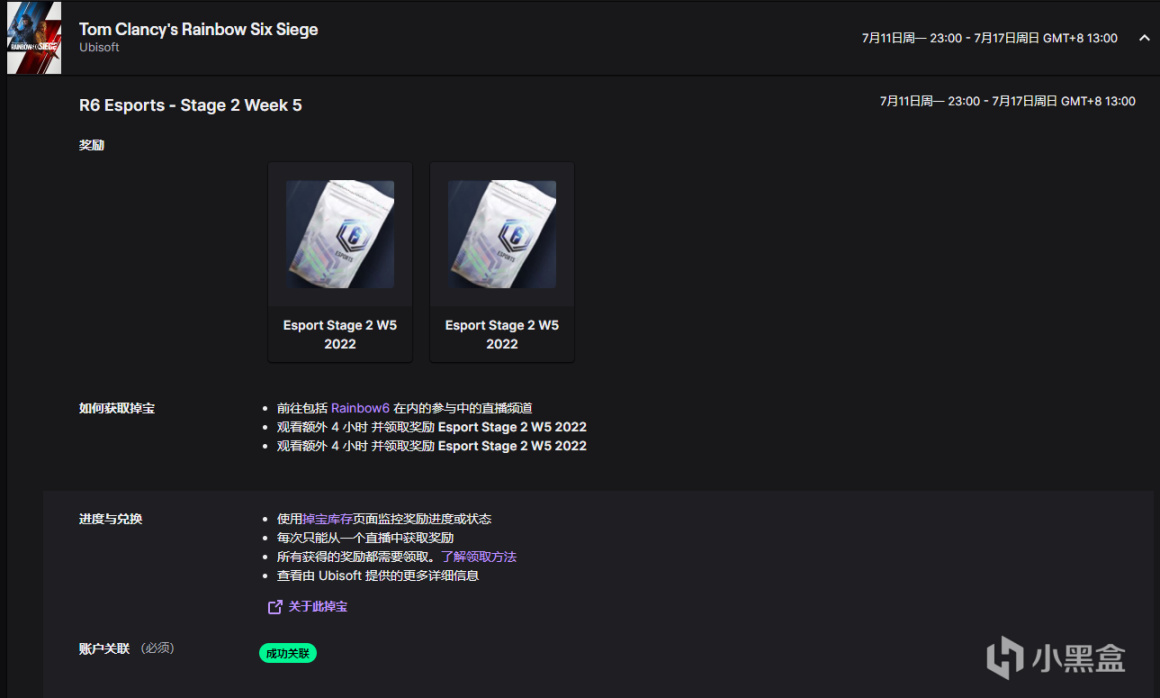The width and height of the screenshot is (1160, 698).
Task: Click the external link icon beside 关于此掉宝
Action: tap(274, 607)
